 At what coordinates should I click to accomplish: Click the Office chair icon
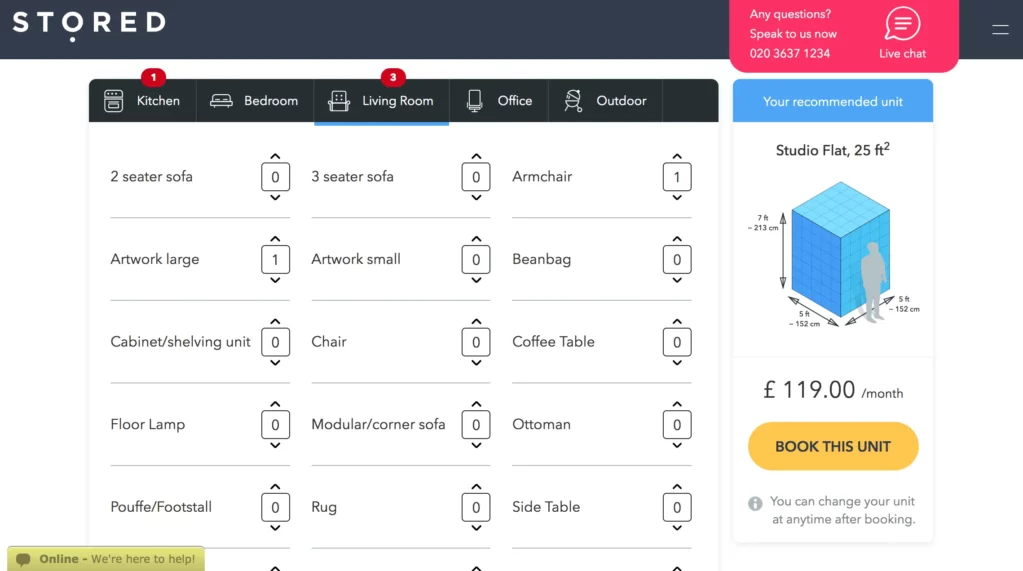pos(474,101)
